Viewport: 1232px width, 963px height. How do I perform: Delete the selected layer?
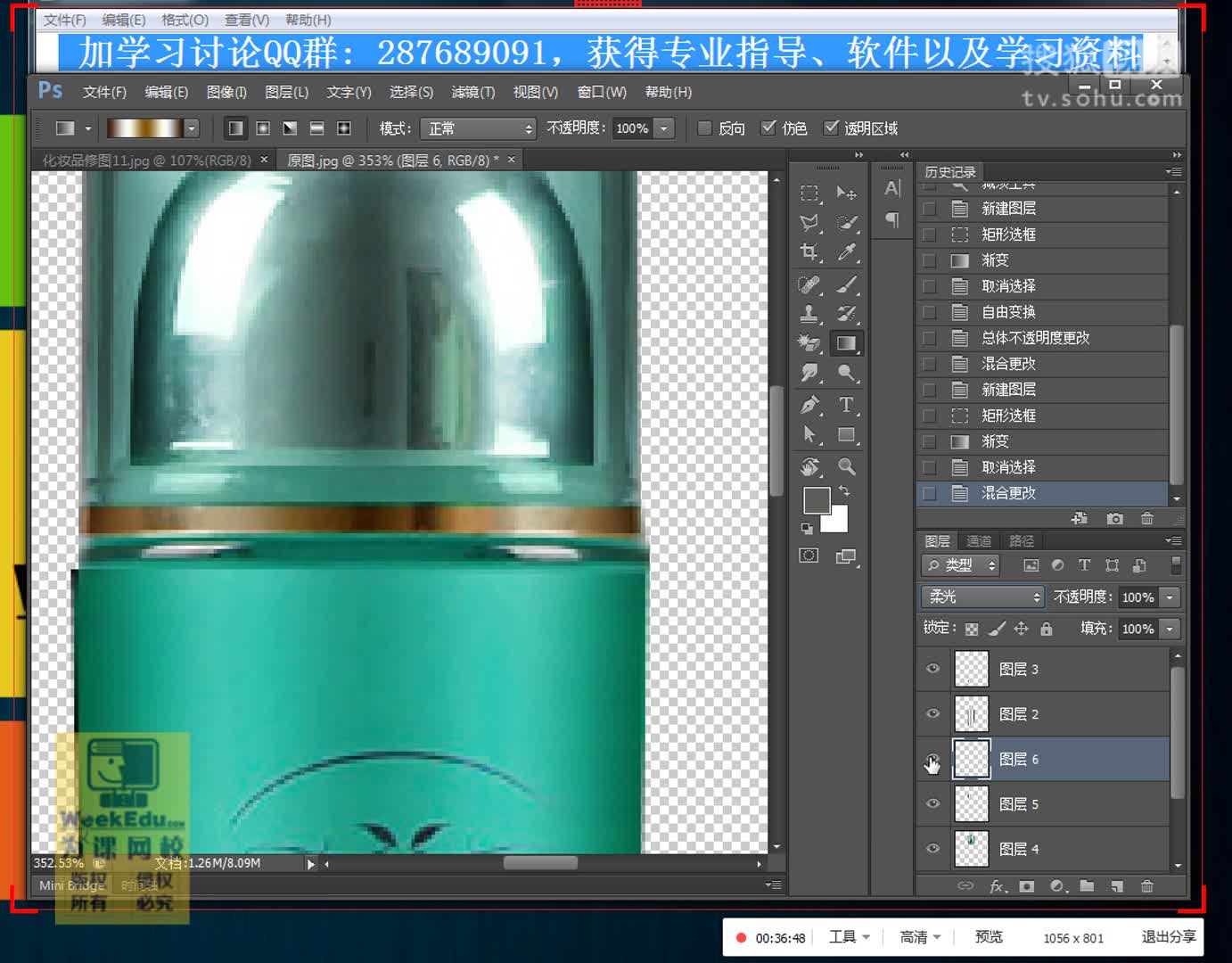(x=1147, y=886)
